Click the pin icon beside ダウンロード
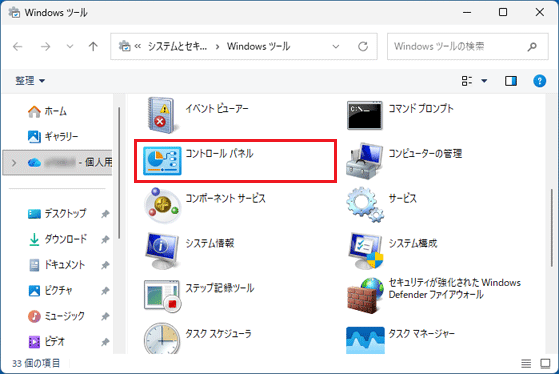This screenshot has width=559, height=374. point(105,240)
